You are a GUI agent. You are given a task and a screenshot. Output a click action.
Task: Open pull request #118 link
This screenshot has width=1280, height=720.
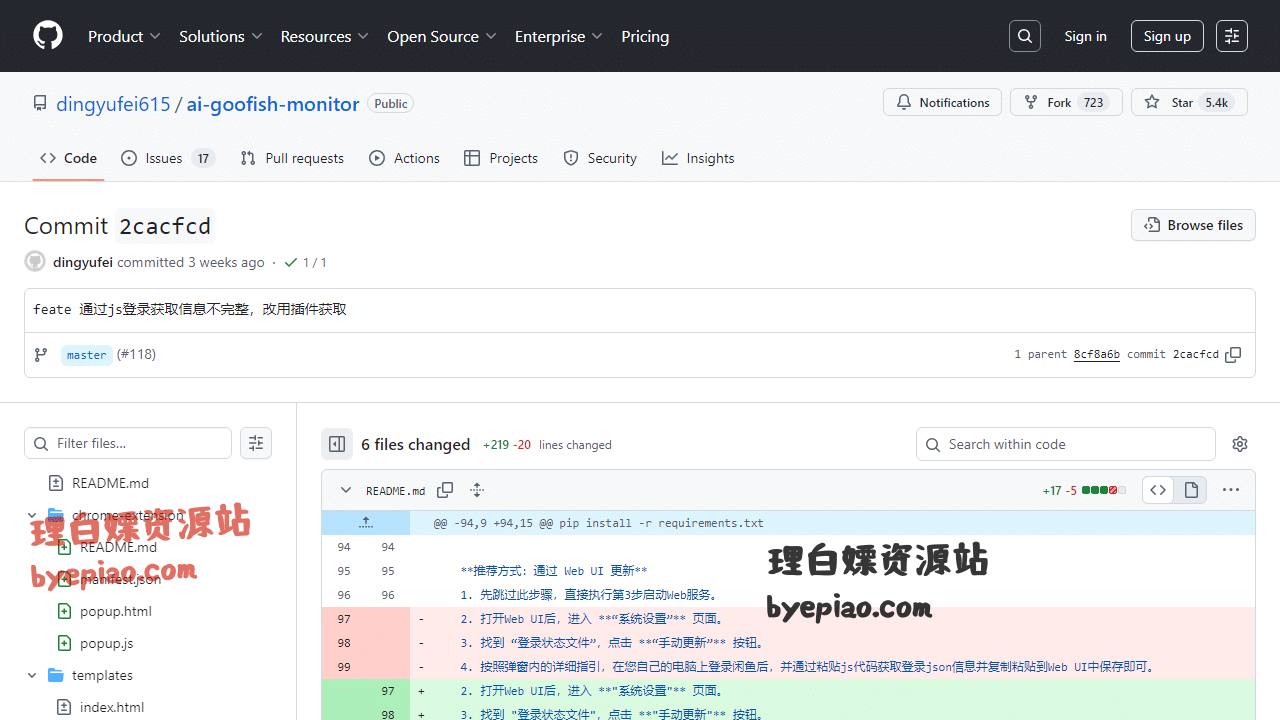point(136,355)
